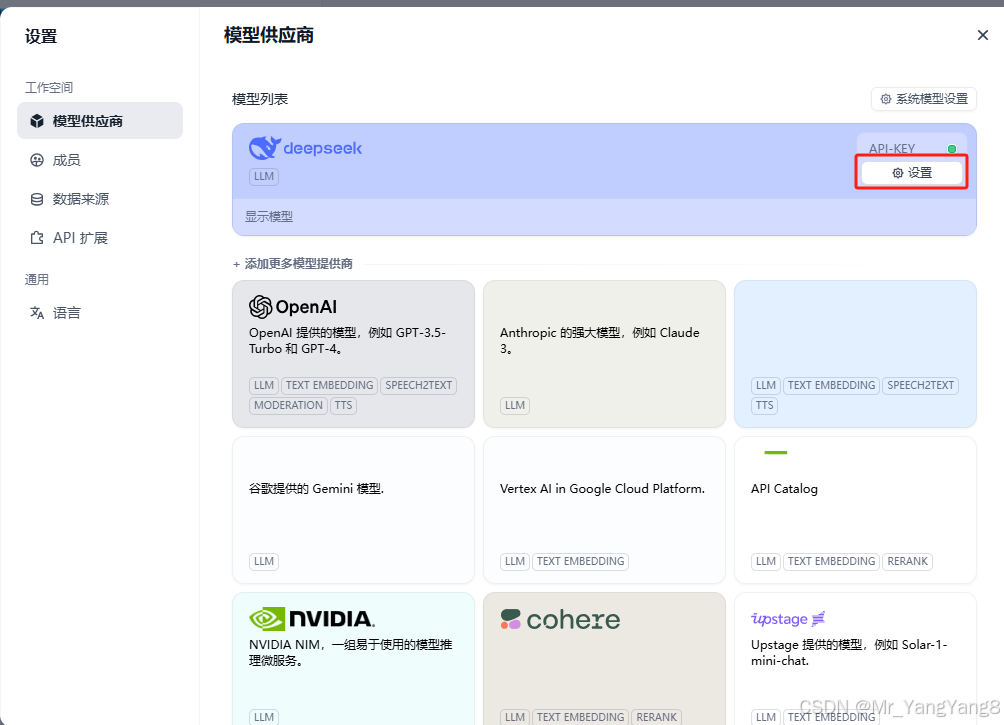Click the green API-KEY status dot

point(952,149)
